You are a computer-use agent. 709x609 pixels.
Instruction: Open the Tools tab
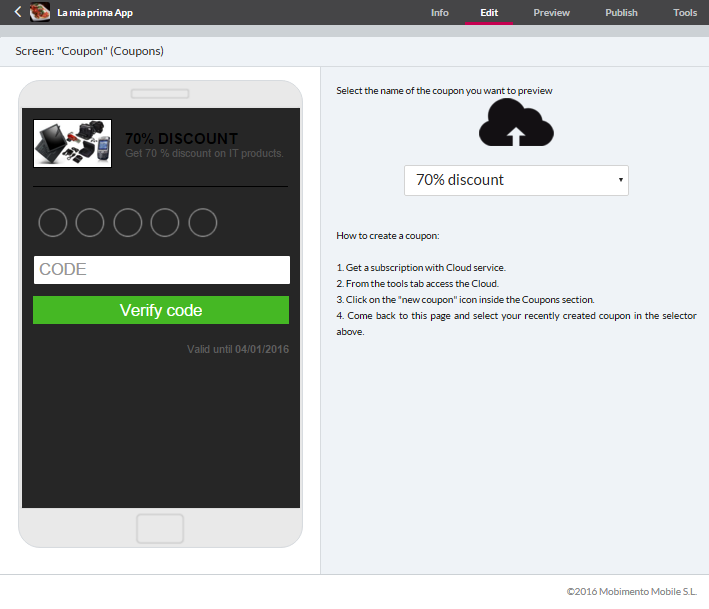(685, 13)
